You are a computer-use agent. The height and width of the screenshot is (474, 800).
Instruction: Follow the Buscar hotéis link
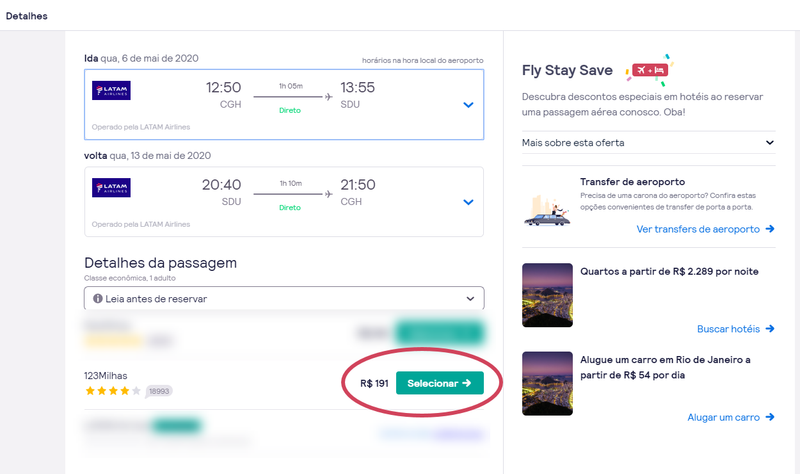click(x=729, y=329)
